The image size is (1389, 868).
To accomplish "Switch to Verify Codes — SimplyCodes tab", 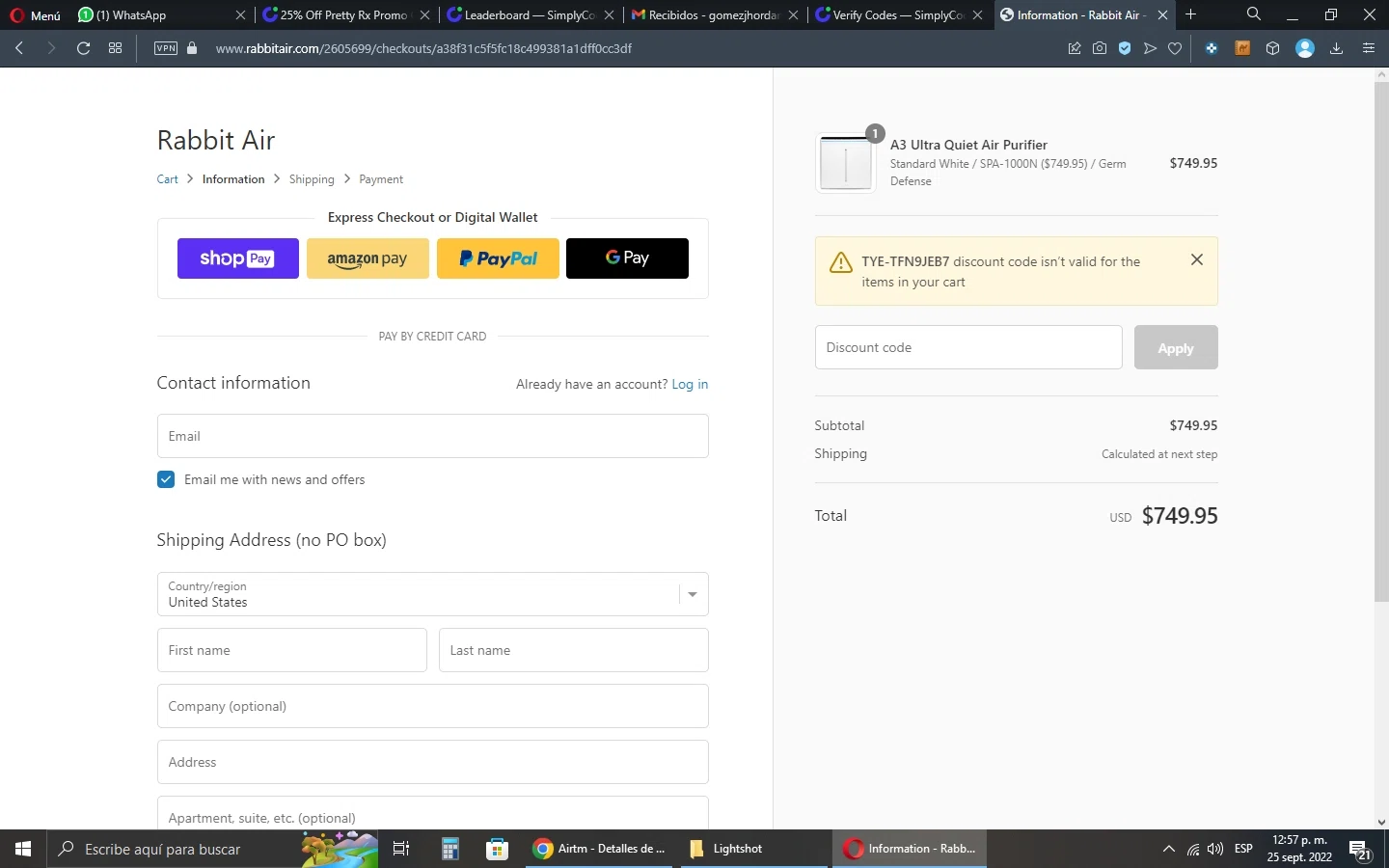I will click(897, 15).
